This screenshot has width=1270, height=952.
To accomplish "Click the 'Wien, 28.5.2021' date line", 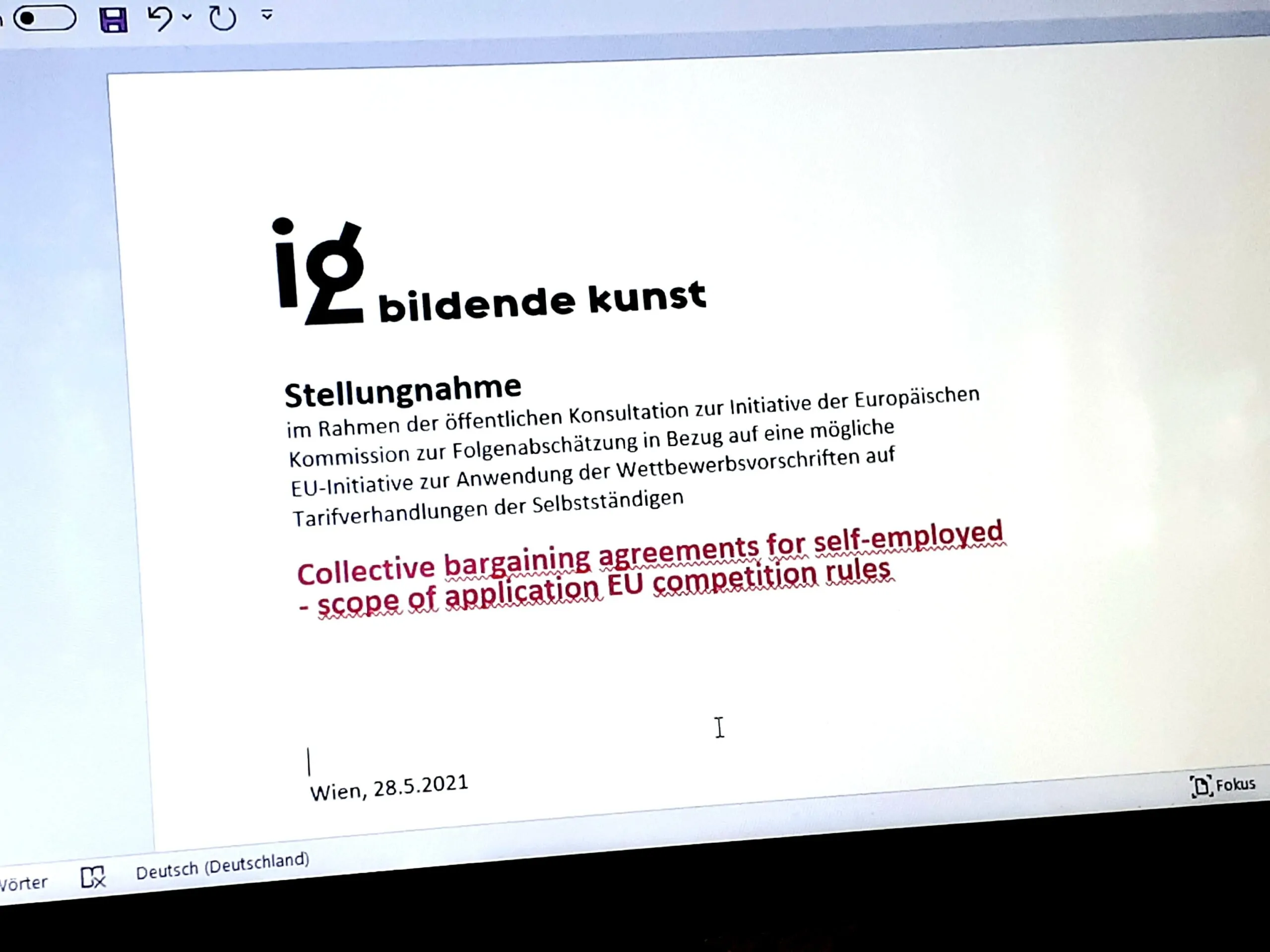I will click(x=389, y=787).
